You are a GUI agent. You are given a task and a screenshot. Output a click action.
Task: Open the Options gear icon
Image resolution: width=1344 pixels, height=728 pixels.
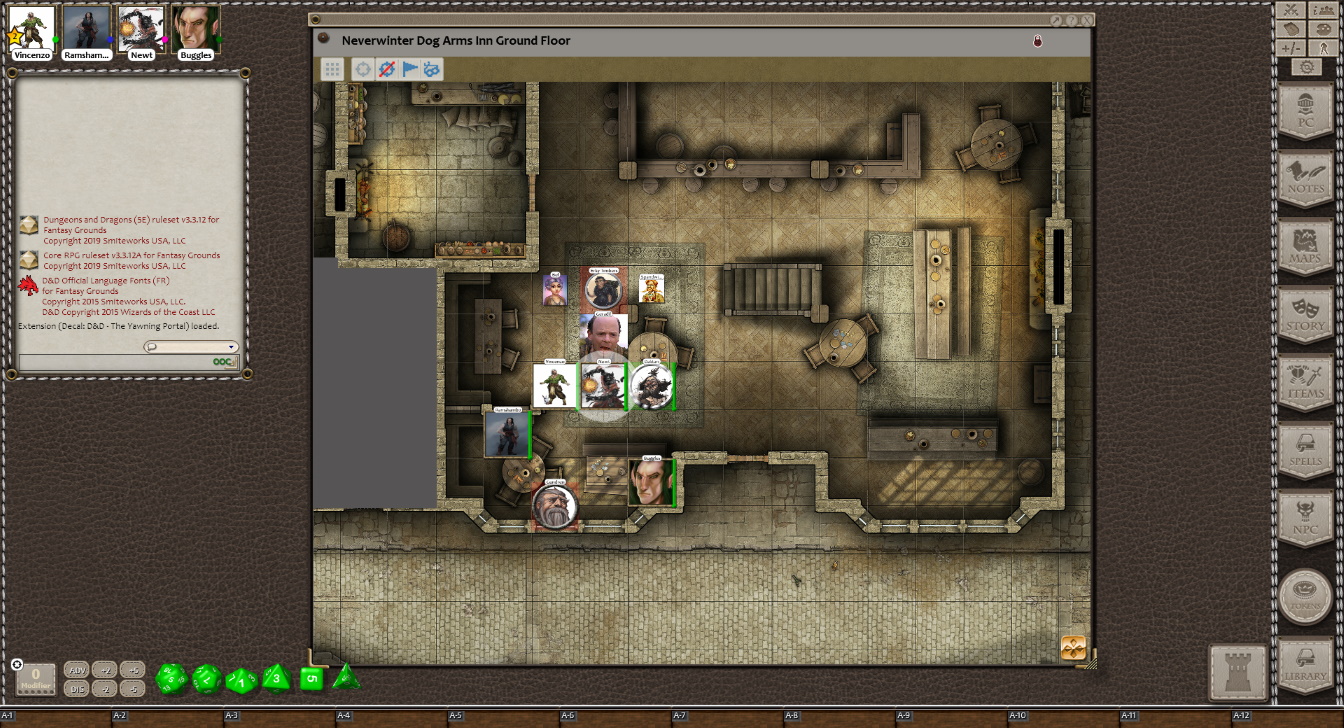coord(1306,67)
